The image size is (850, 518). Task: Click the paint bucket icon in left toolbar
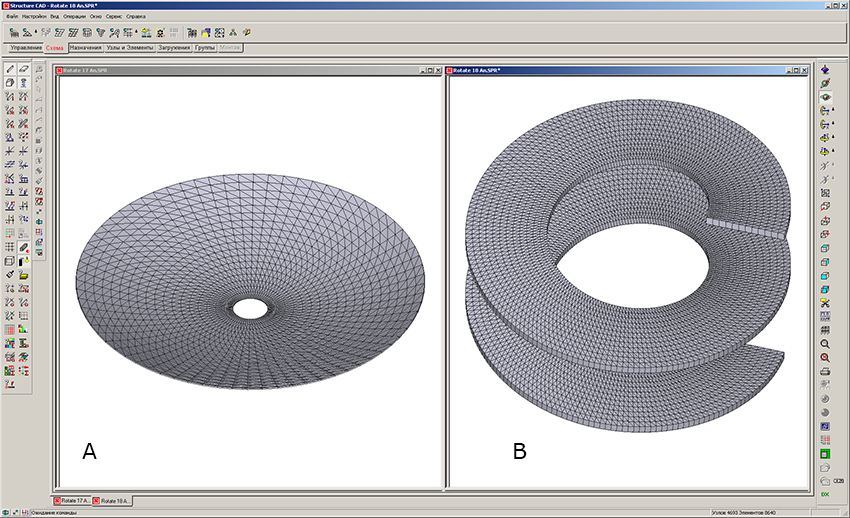tap(9, 273)
